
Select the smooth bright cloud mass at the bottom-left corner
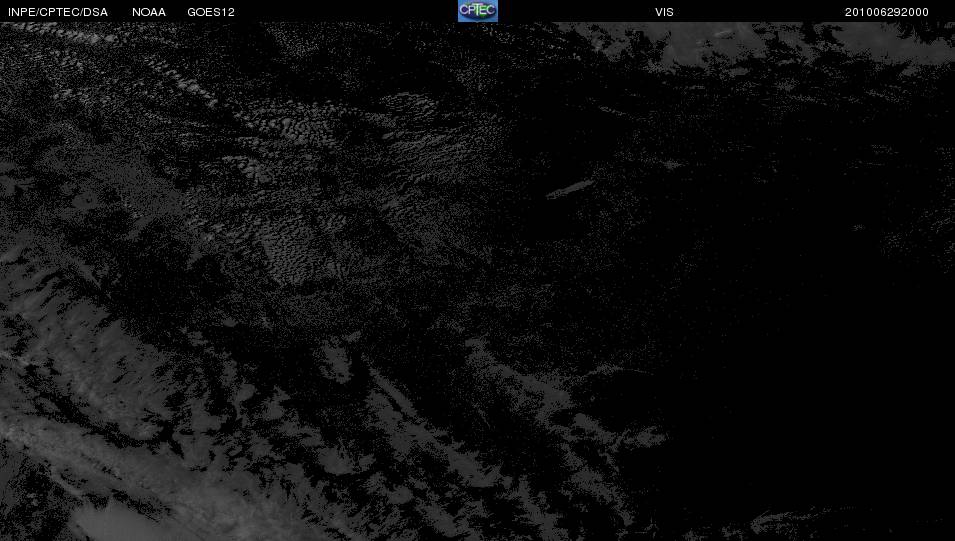pos(116,523)
